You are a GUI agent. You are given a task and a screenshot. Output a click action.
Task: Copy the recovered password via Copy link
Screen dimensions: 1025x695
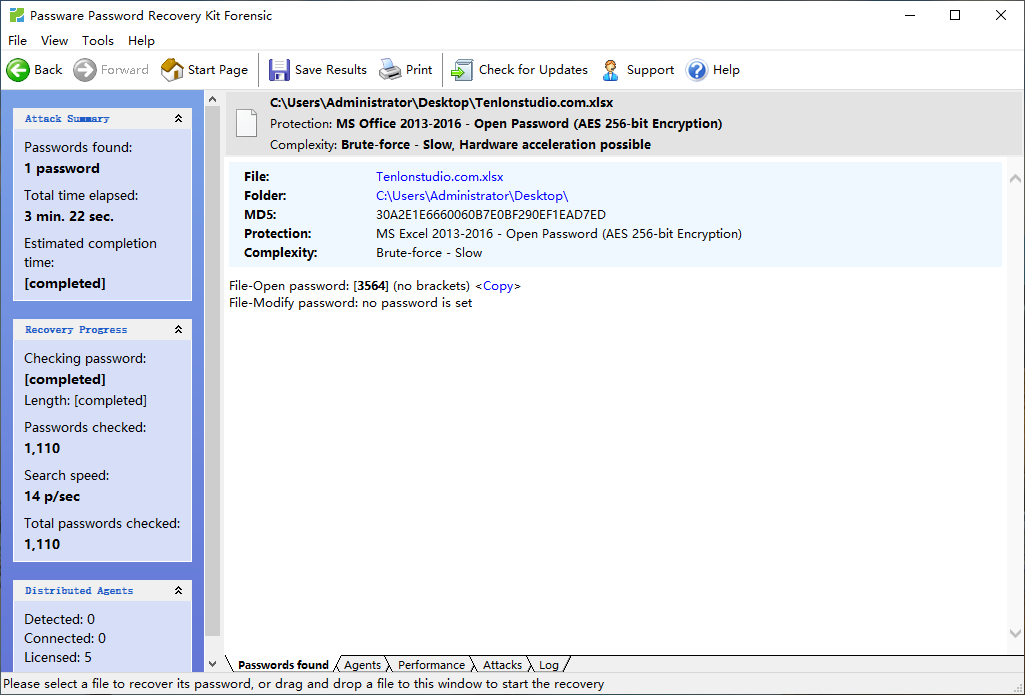tap(498, 286)
